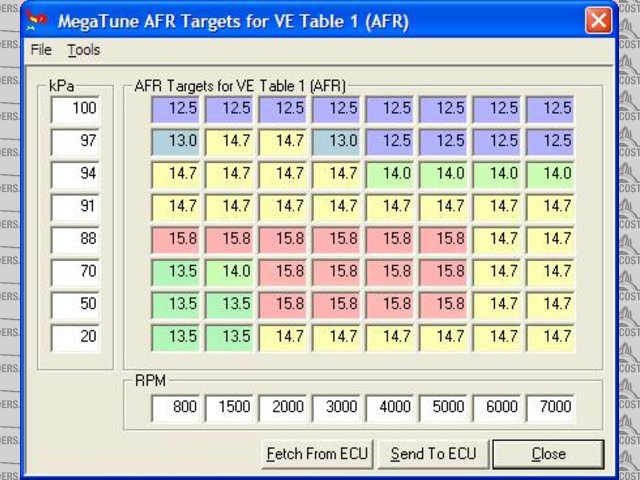Image resolution: width=640 pixels, height=480 pixels.
Task: Click the RPM field showing 800
Action: coord(176,408)
